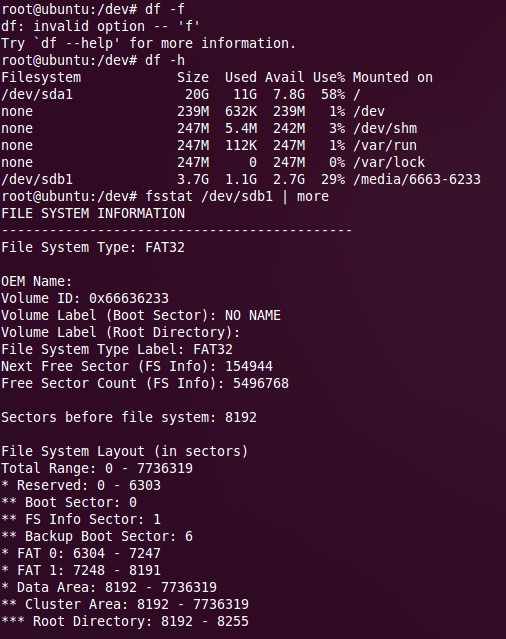This screenshot has height=639, width=506.
Task: Click 'File System Type: FAT32' line
Action: (x=93, y=247)
